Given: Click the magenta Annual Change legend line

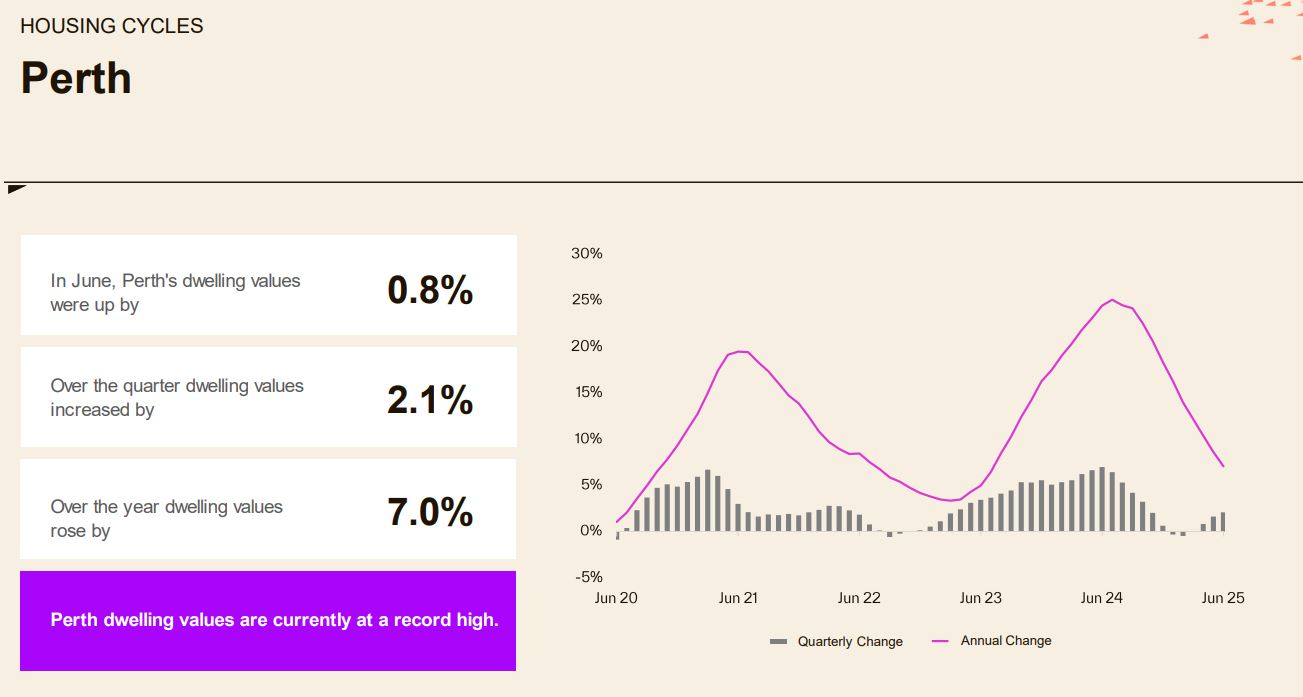Looking at the screenshot, I should click(x=940, y=641).
